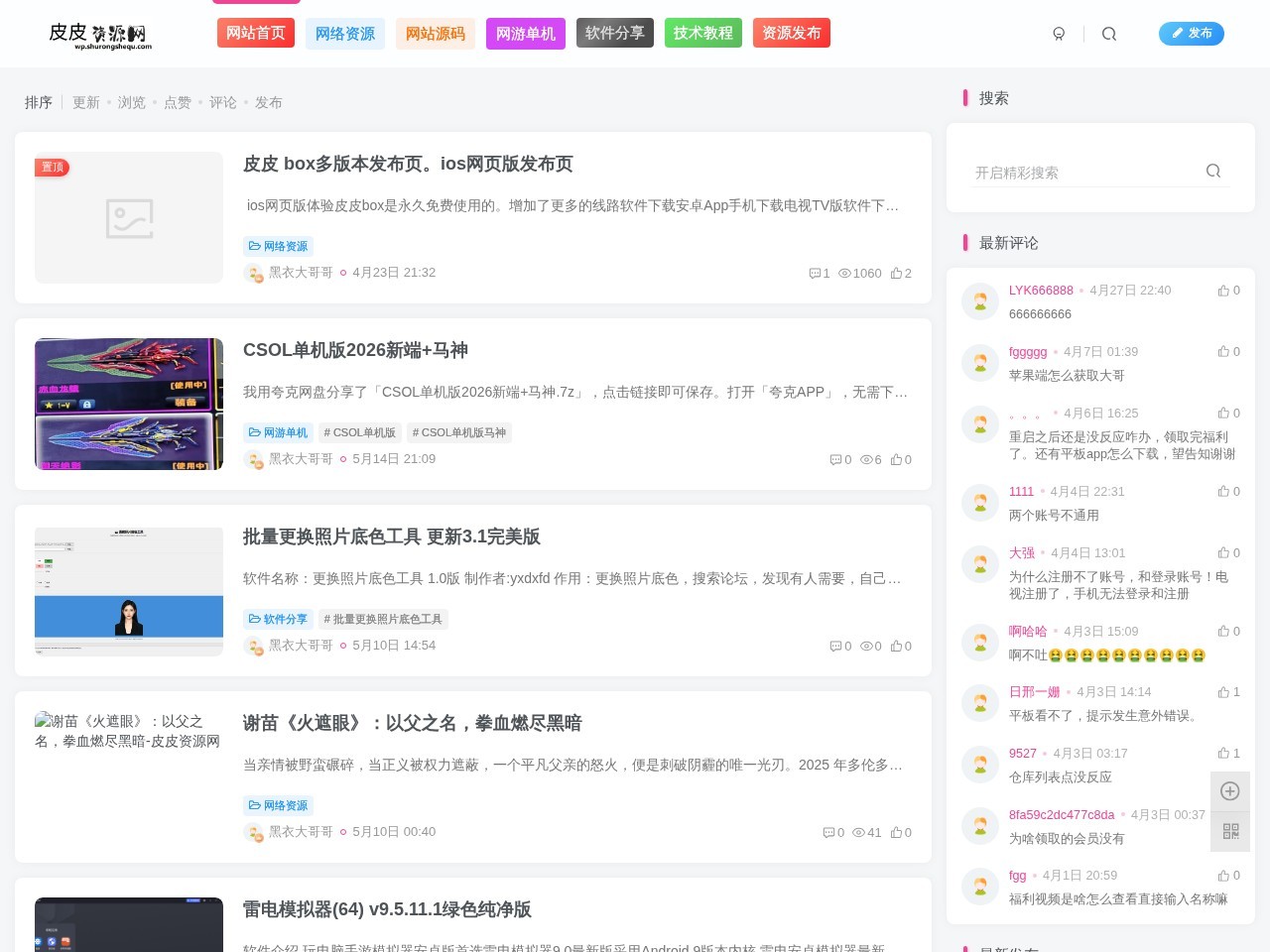
Task: Sort posts by 浏览
Action: click(x=132, y=102)
